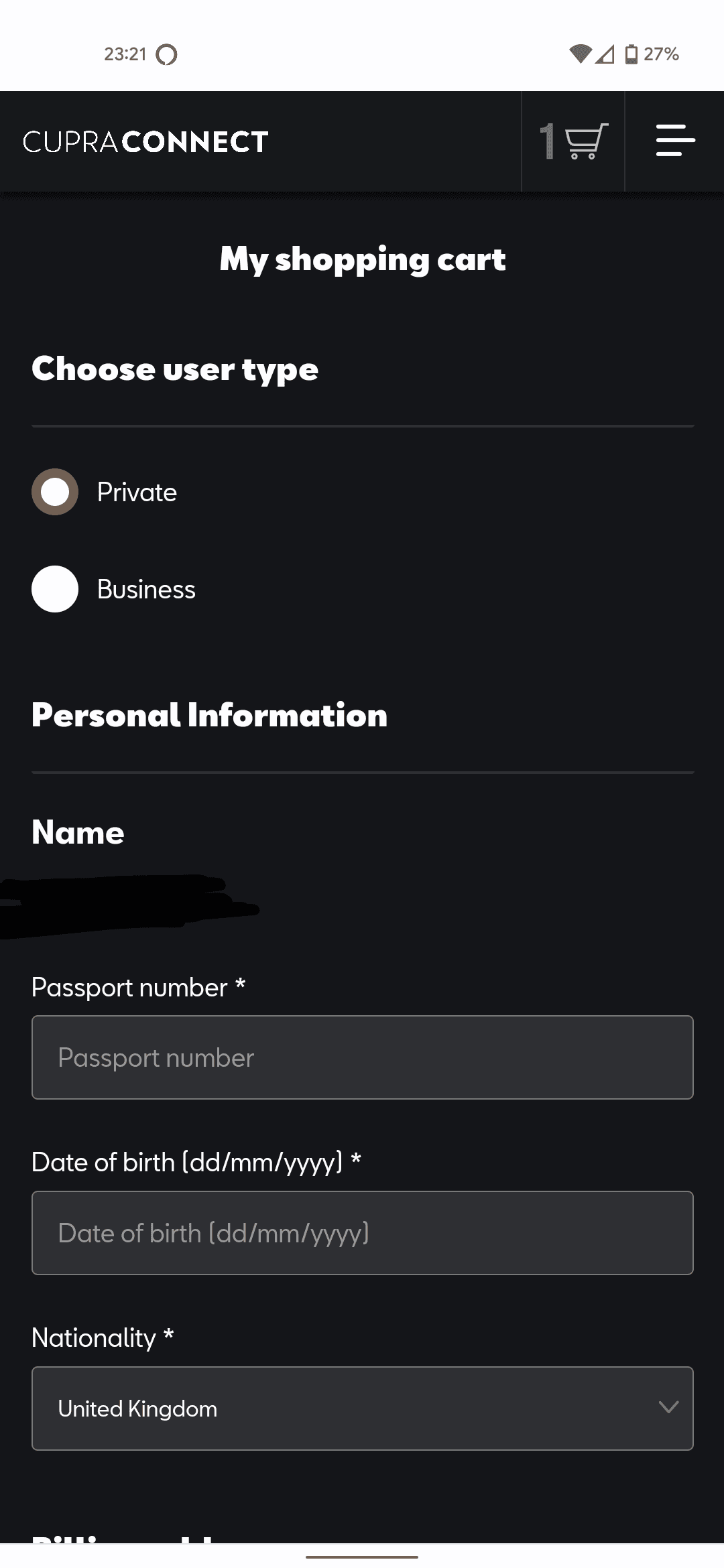
Task: Click the Private label text
Action: coord(137,493)
